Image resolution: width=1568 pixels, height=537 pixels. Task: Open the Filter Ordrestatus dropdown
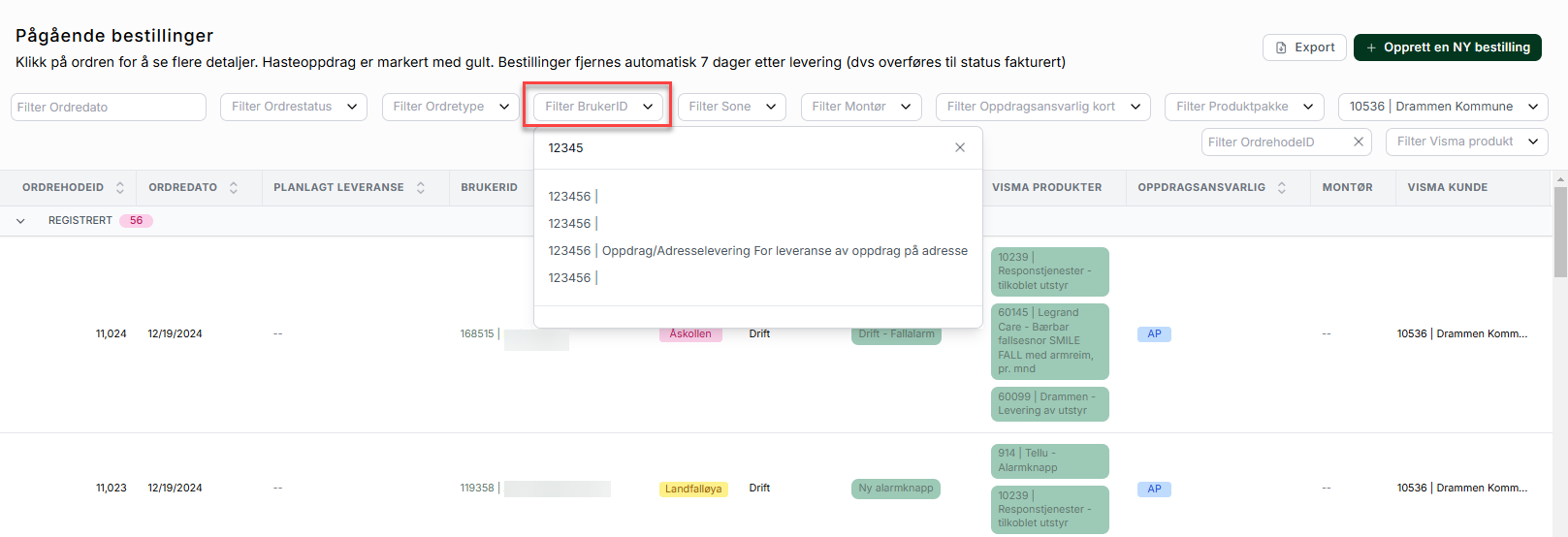(294, 107)
